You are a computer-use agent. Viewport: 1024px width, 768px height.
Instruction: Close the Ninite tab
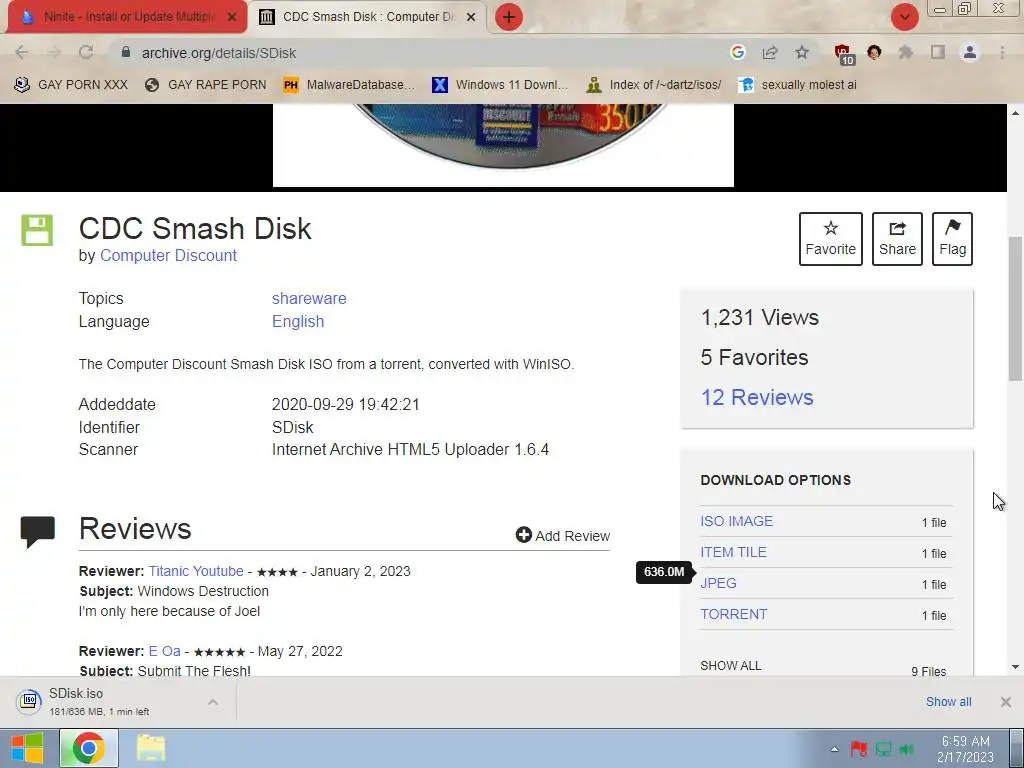[232, 17]
